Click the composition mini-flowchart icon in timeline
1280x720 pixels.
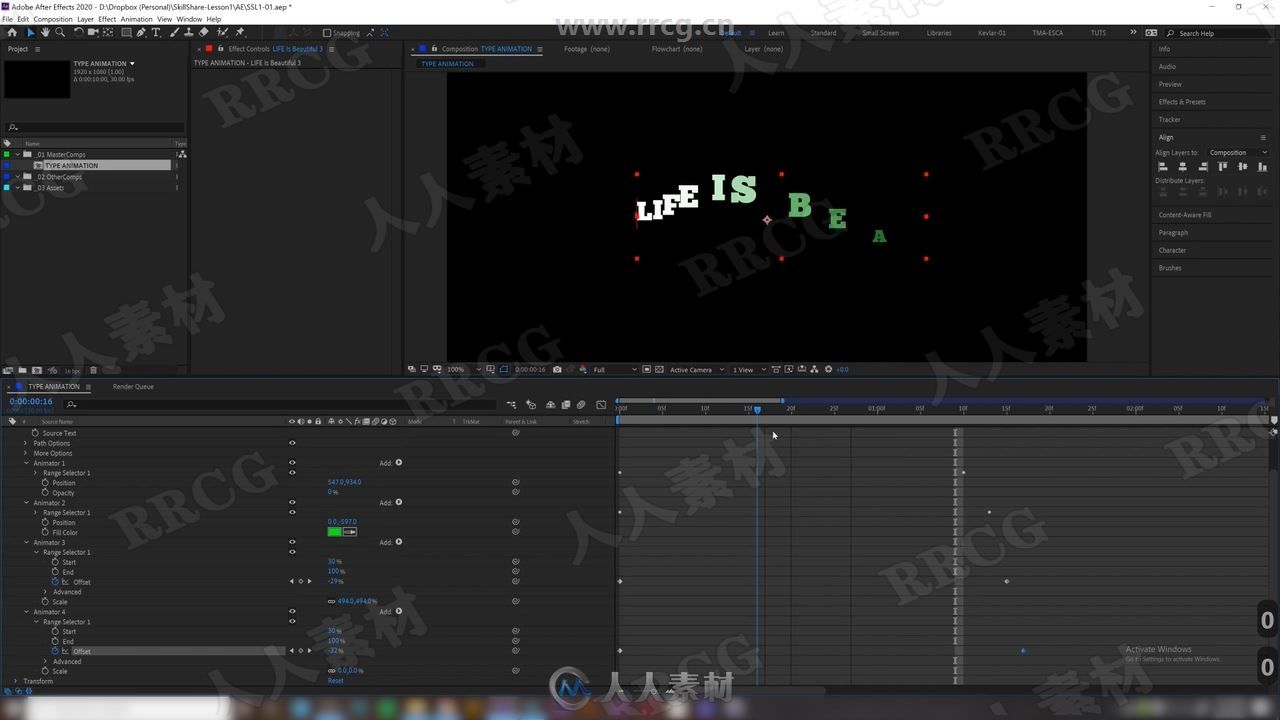pos(511,405)
